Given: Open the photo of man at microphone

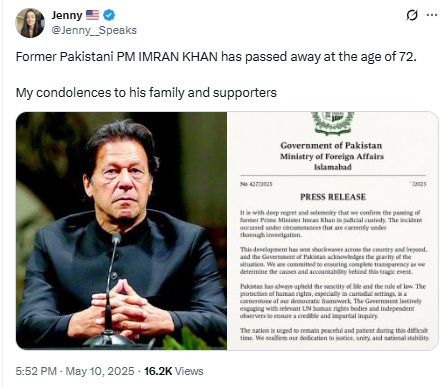Looking at the screenshot, I should point(121,231).
